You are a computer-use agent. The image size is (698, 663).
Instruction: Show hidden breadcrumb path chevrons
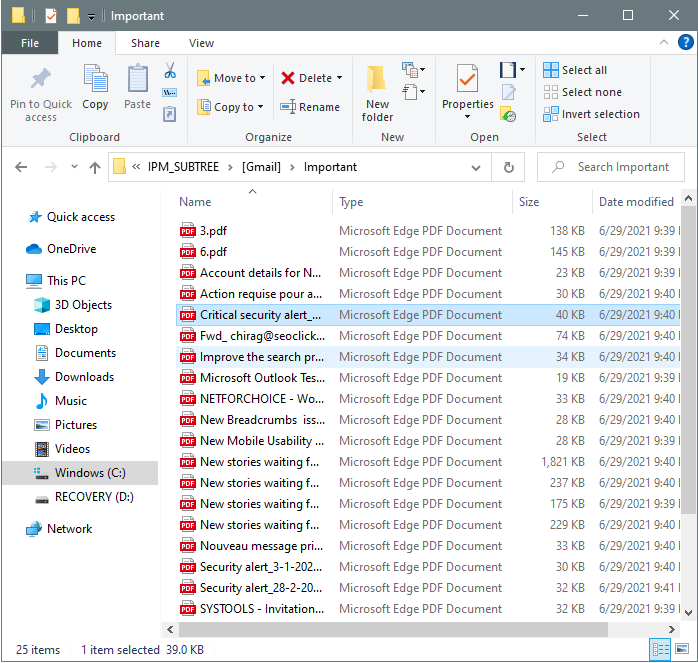[x=136, y=167]
